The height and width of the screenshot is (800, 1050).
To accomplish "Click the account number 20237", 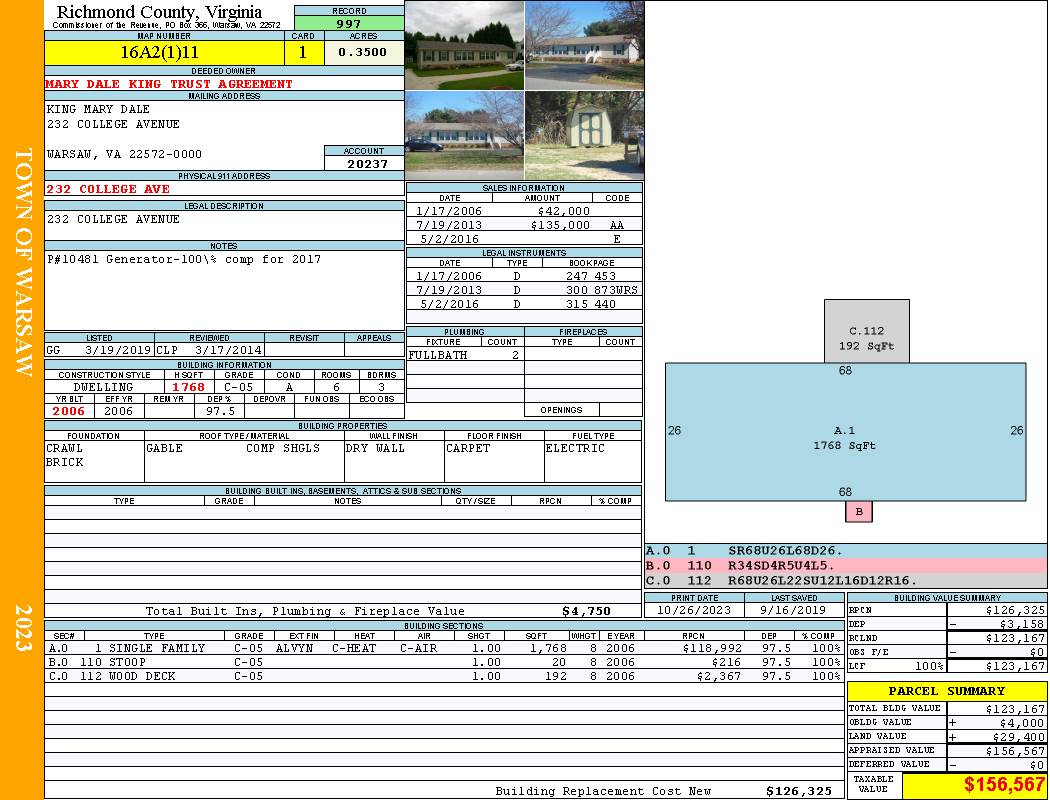I will point(365,164).
